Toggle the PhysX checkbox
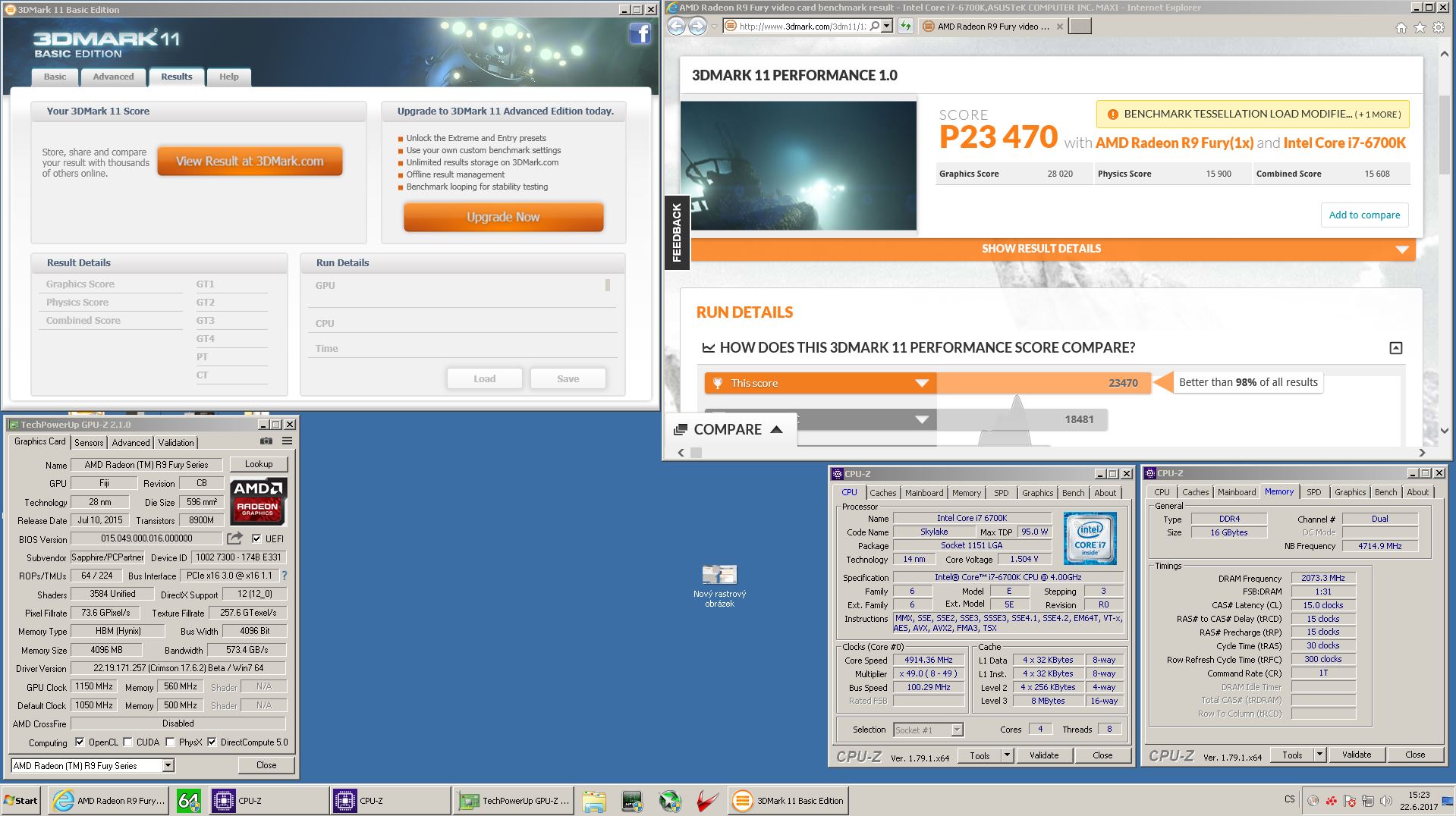This screenshot has width=1456, height=816. coord(170,742)
